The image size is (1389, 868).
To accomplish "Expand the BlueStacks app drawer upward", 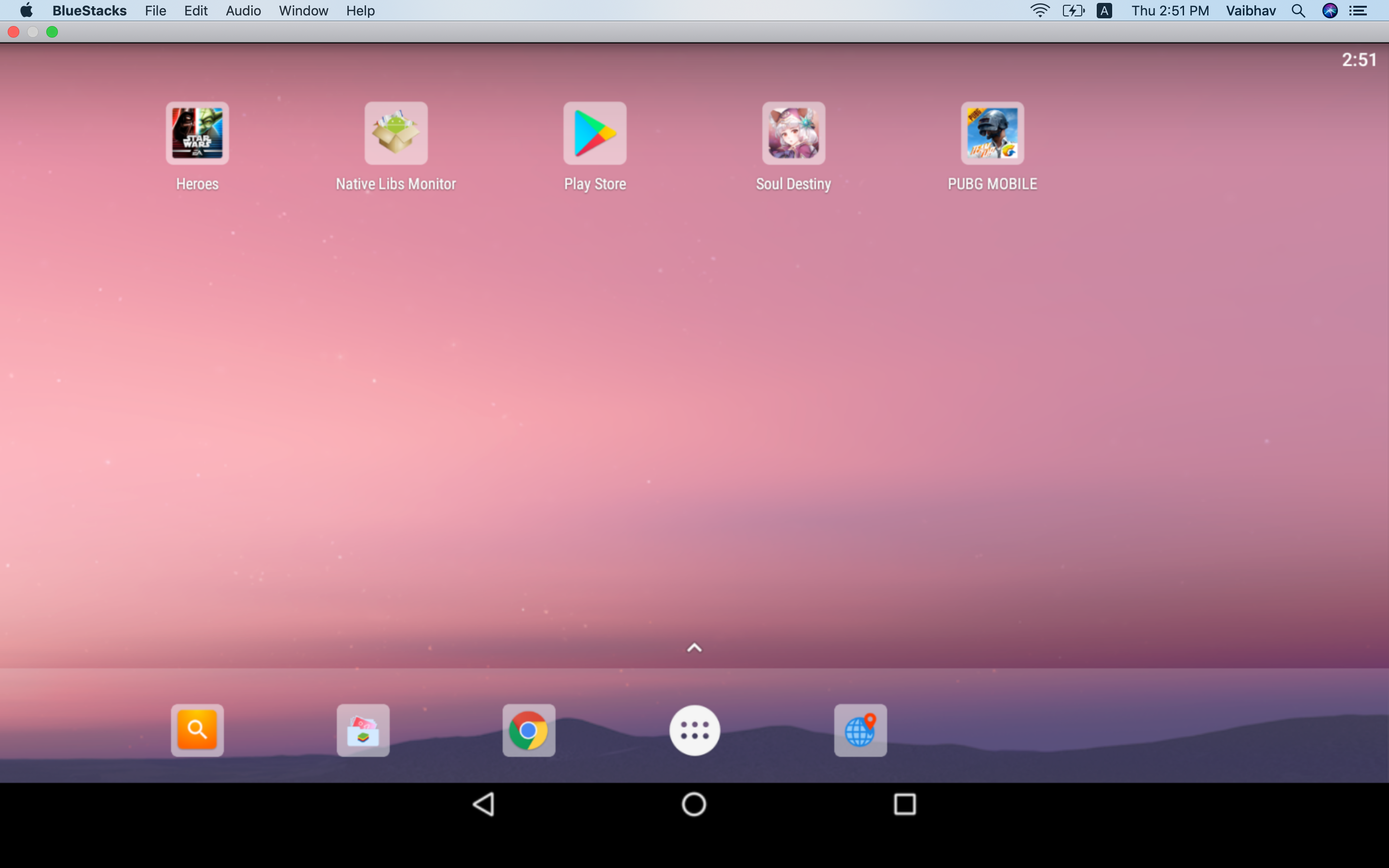I will pyautogui.click(x=694, y=647).
